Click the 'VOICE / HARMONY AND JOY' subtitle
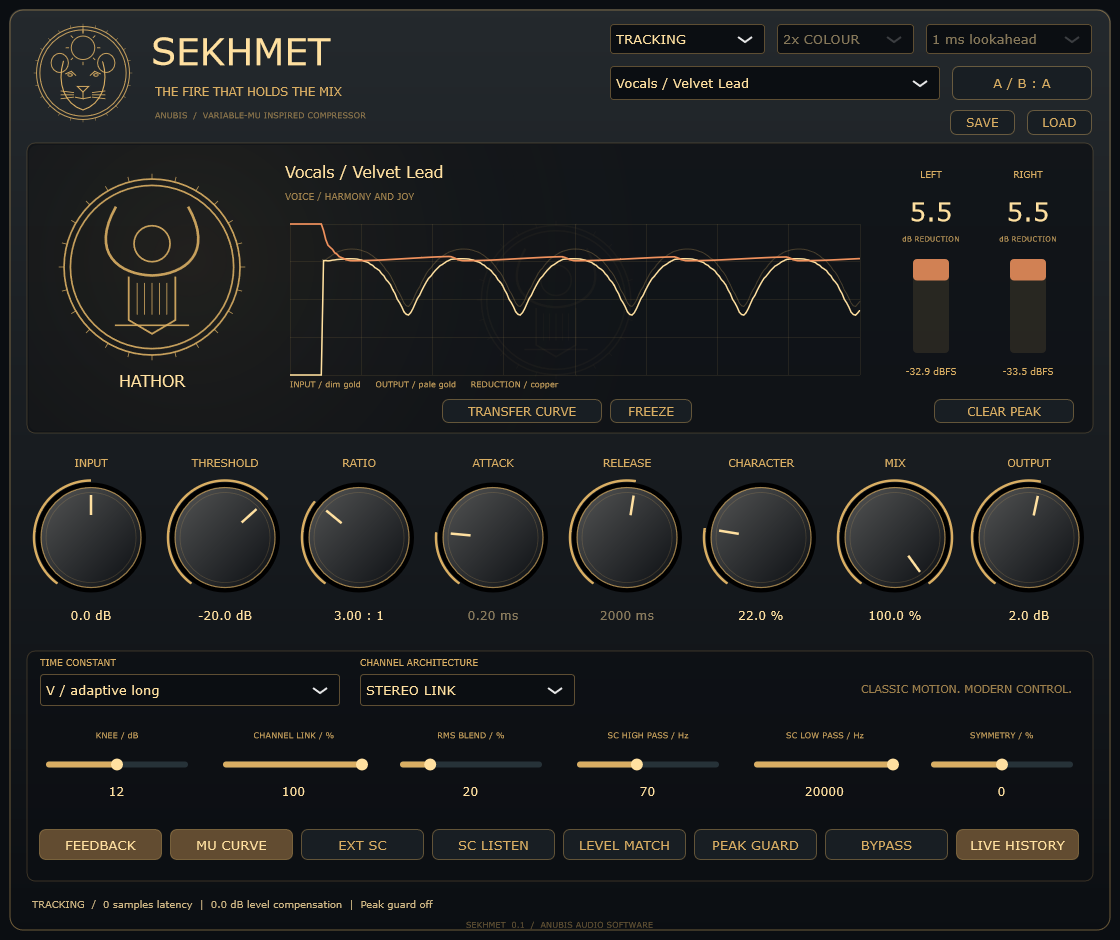The image size is (1120, 940). pyautogui.click(x=349, y=196)
